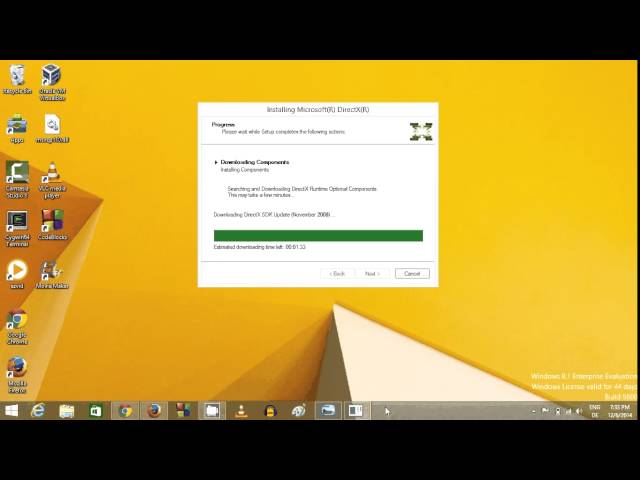Open CodeBlocks desktop shortcut
Screen dimensions: 640x480
52,225
